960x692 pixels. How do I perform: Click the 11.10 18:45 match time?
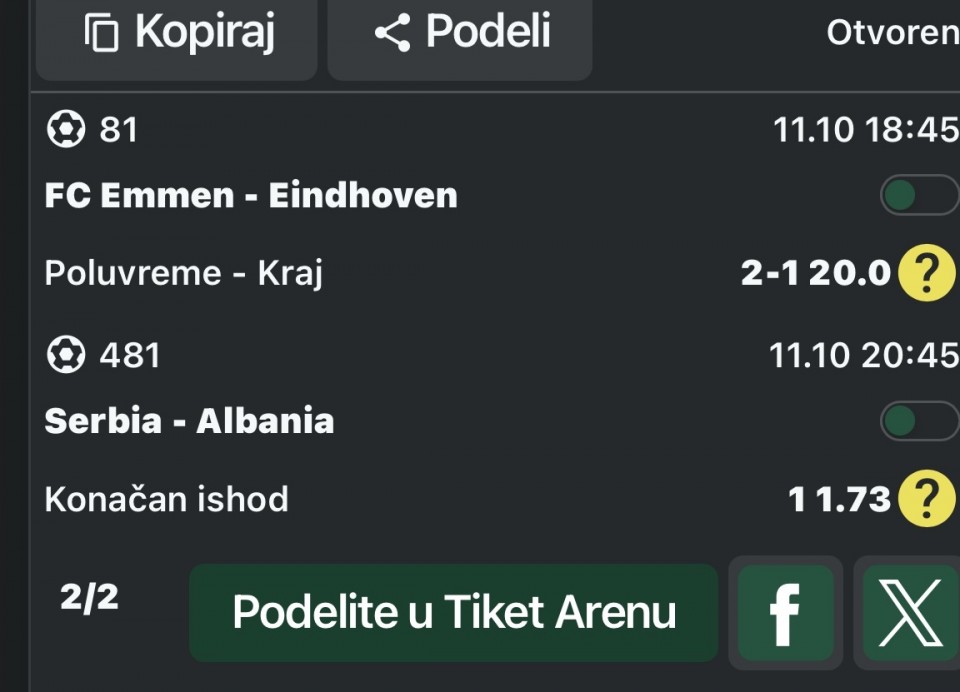click(865, 129)
